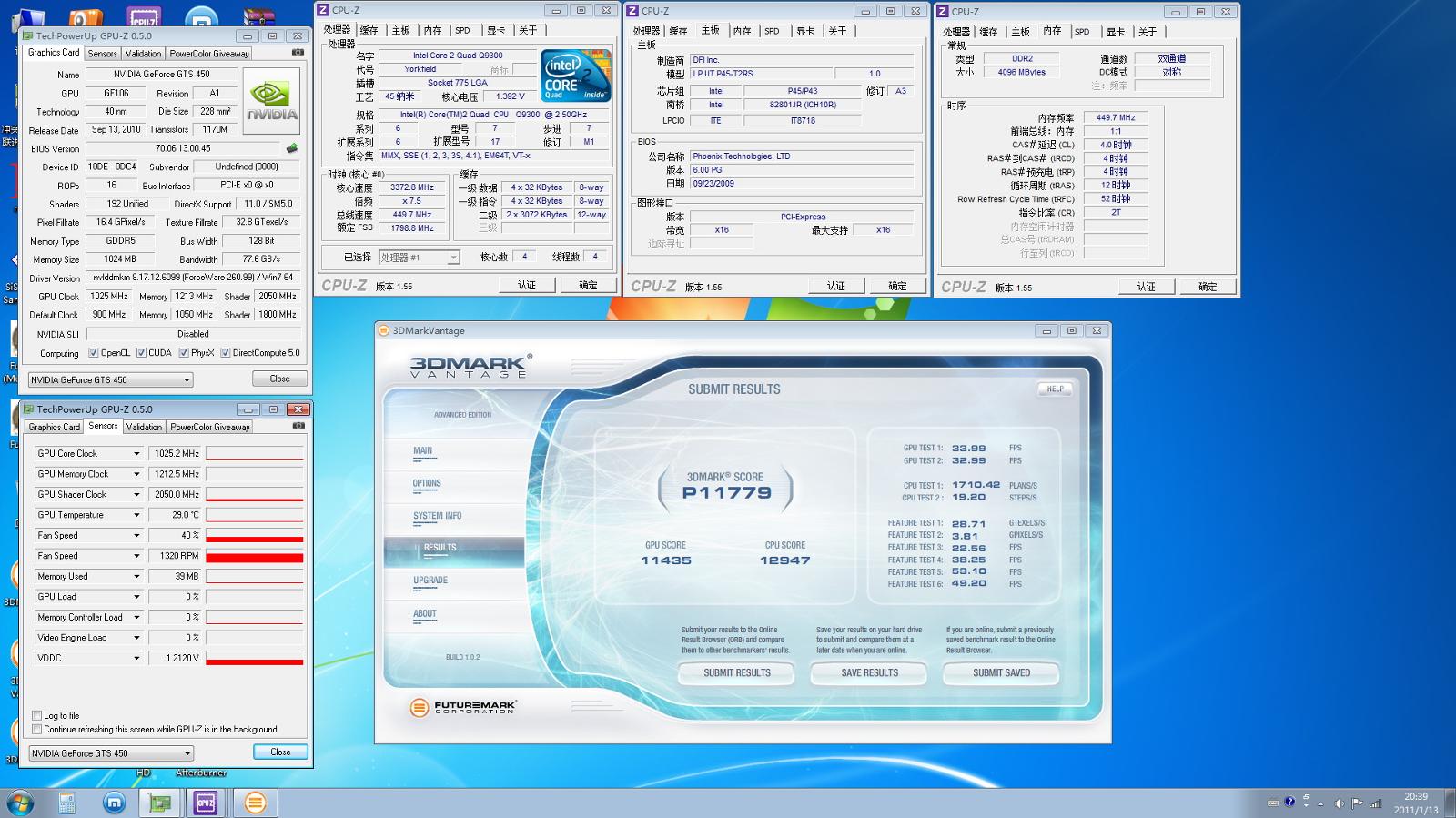Viewport: 1456px width, 818px height.
Task: Click the BIOS save chip icon beside 70.06.13.00.45
Action: click(x=292, y=148)
